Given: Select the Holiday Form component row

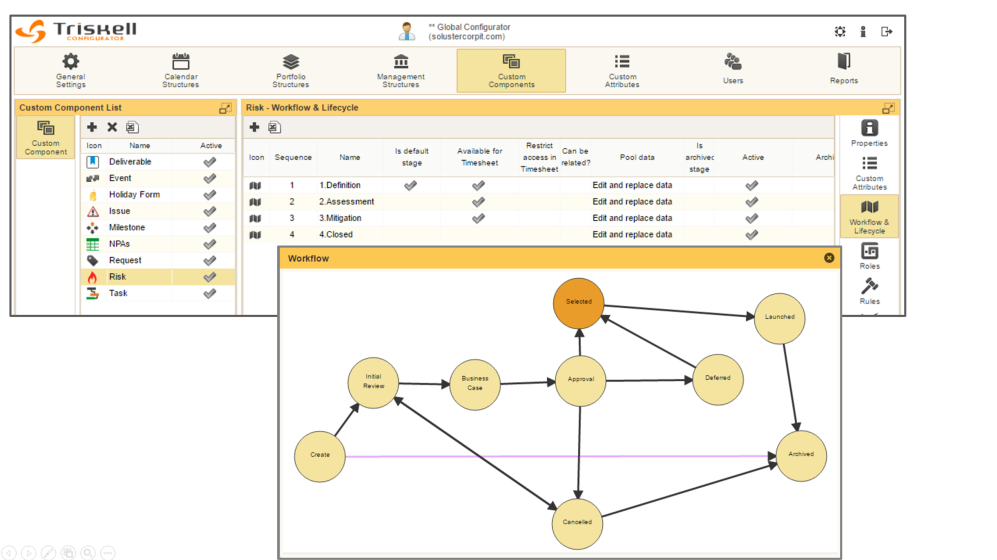Looking at the screenshot, I should pyautogui.click(x=158, y=195).
